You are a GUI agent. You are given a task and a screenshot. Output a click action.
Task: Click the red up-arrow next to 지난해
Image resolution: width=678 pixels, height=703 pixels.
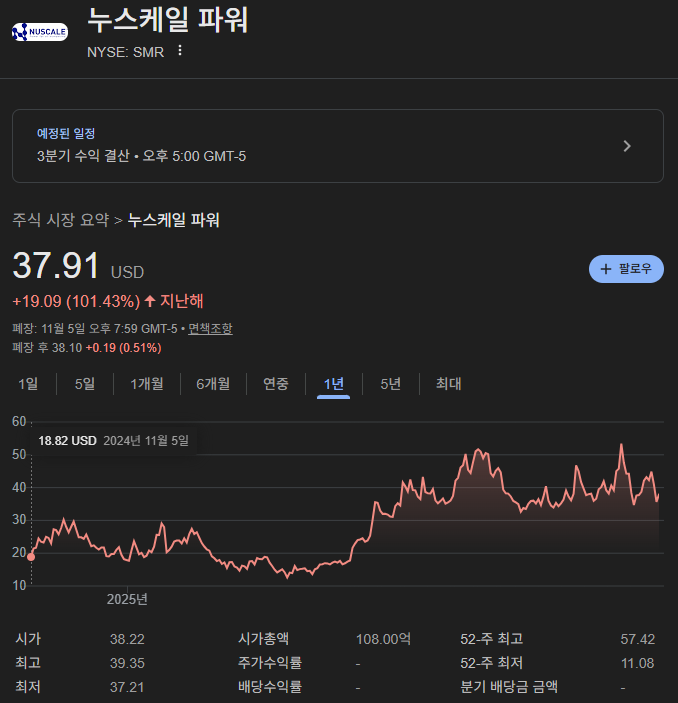(150, 301)
